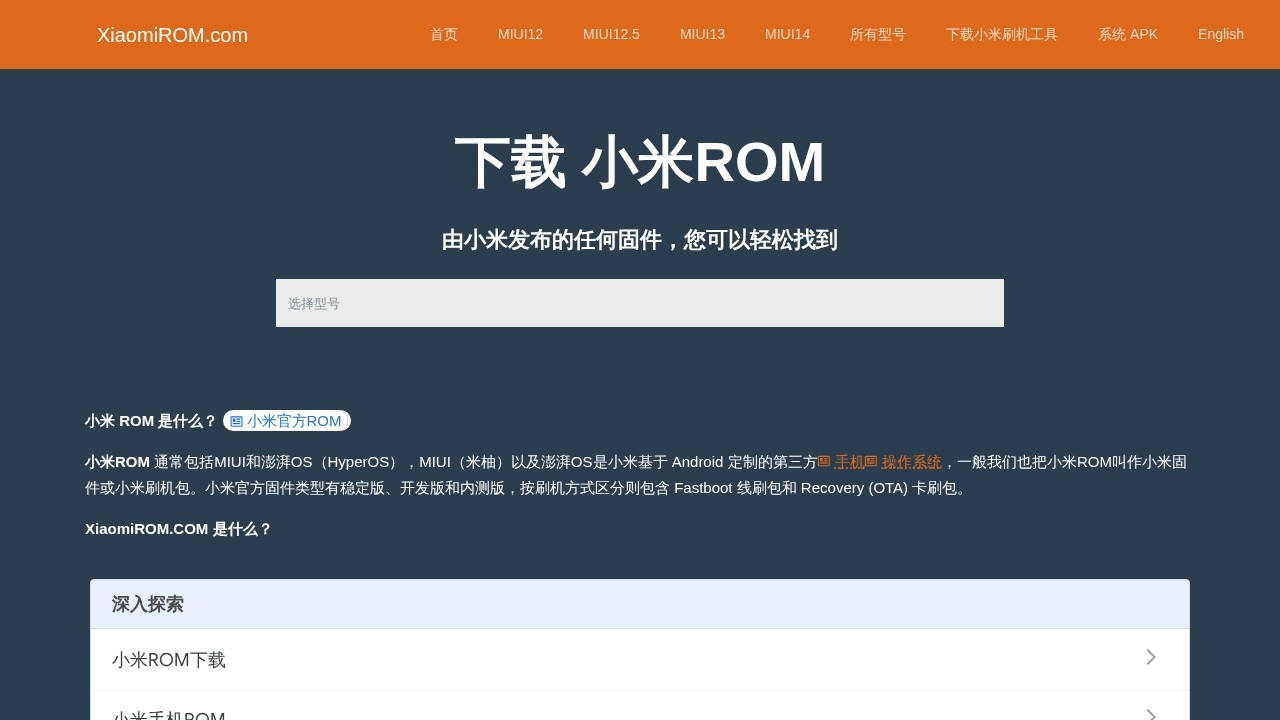Follow the 操作系统 inline link
This screenshot has width=1280, height=720.
point(911,462)
